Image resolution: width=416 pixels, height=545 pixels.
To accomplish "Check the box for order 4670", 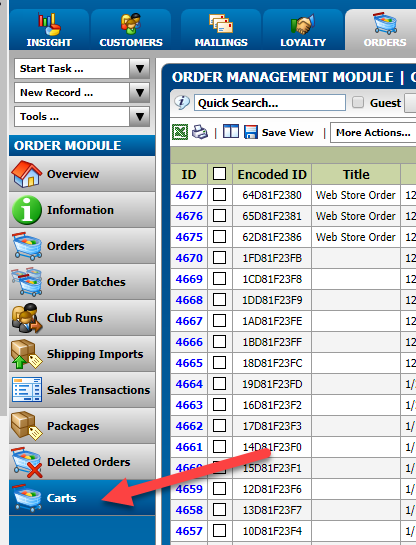I will click(x=219, y=258).
